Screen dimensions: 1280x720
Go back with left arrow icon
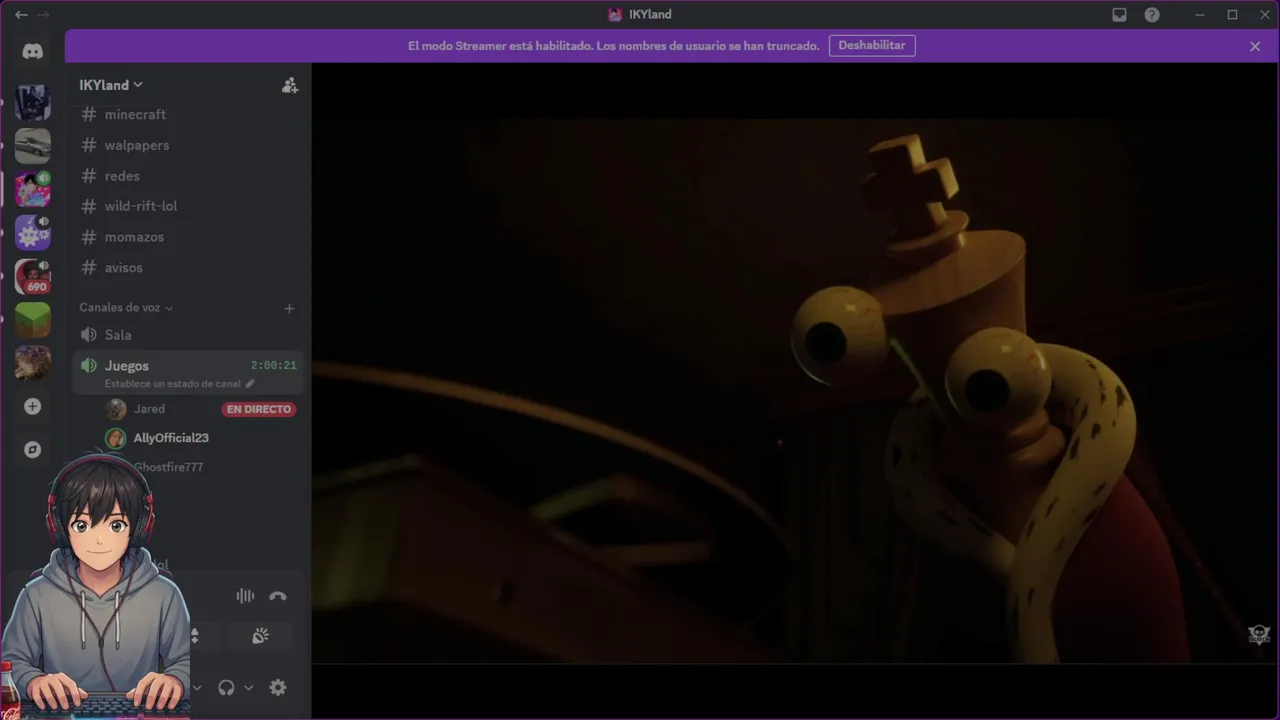point(21,15)
